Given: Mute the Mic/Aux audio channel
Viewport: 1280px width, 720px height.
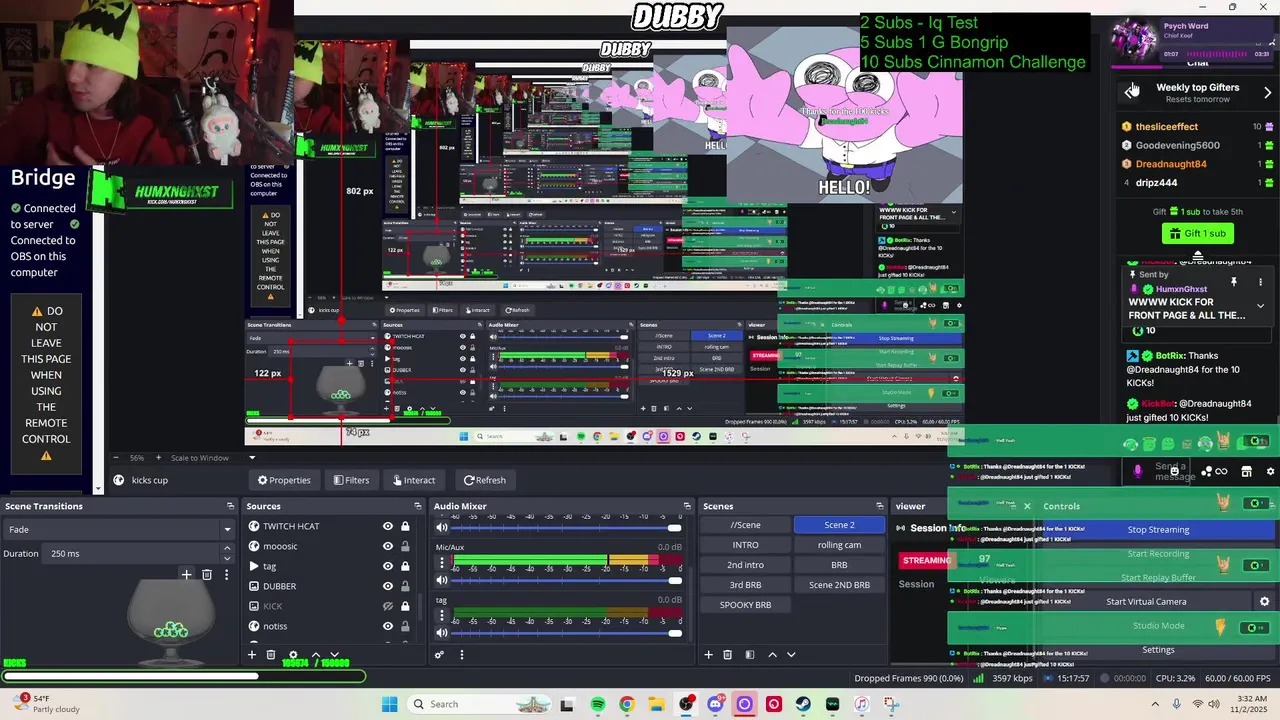Looking at the screenshot, I should [x=442, y=580].
